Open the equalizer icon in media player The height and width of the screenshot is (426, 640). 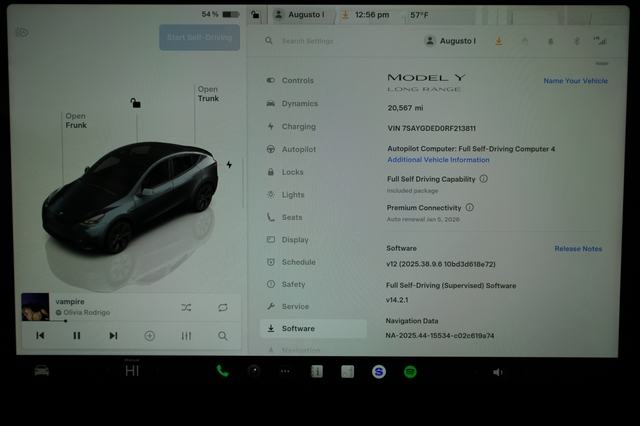click(186, 336)
